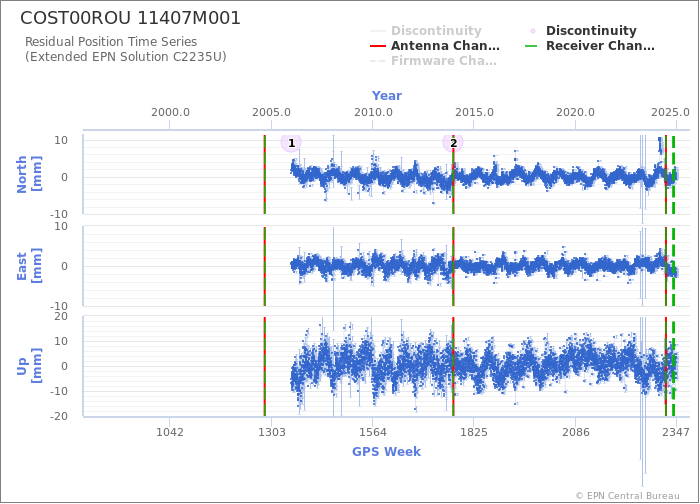
Task: Click the 2000.0 year tick label
Action: click(170, 112)
